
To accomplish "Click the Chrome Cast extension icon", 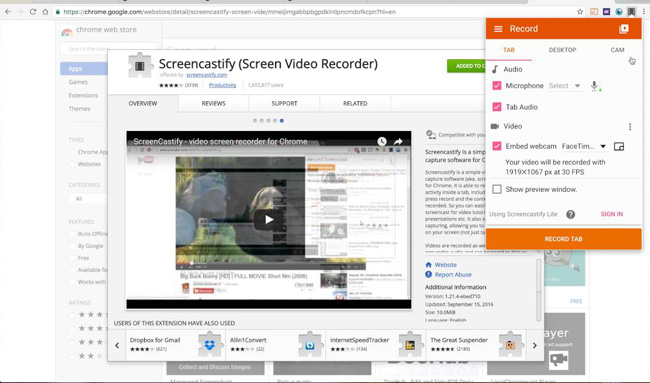I will point(594,12).
